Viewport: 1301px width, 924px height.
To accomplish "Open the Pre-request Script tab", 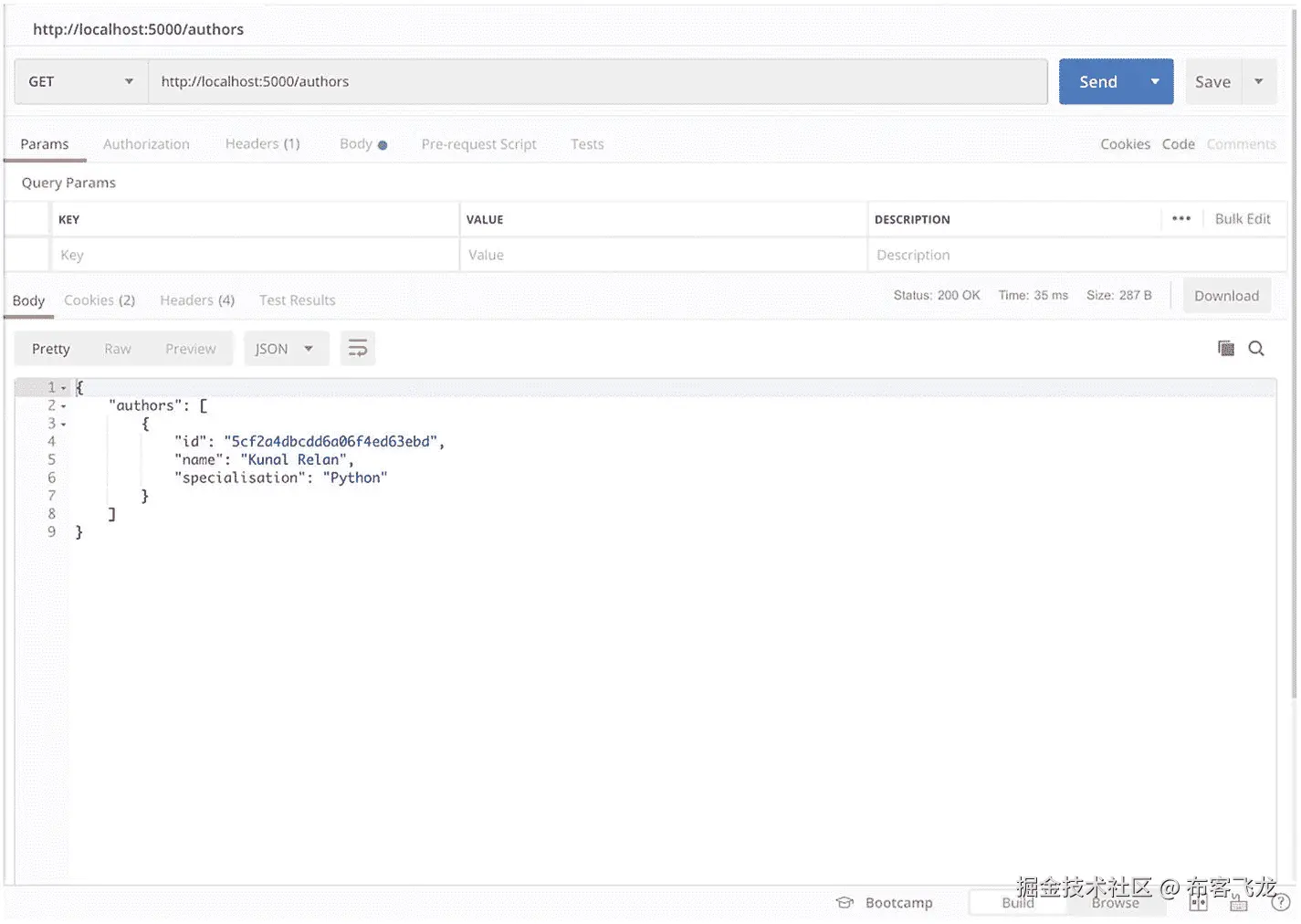I will tap(478, 144).
